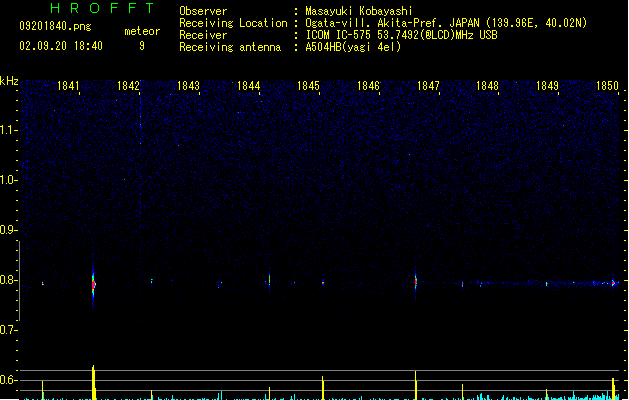Click the HROFFT title text

click(102, 8)
